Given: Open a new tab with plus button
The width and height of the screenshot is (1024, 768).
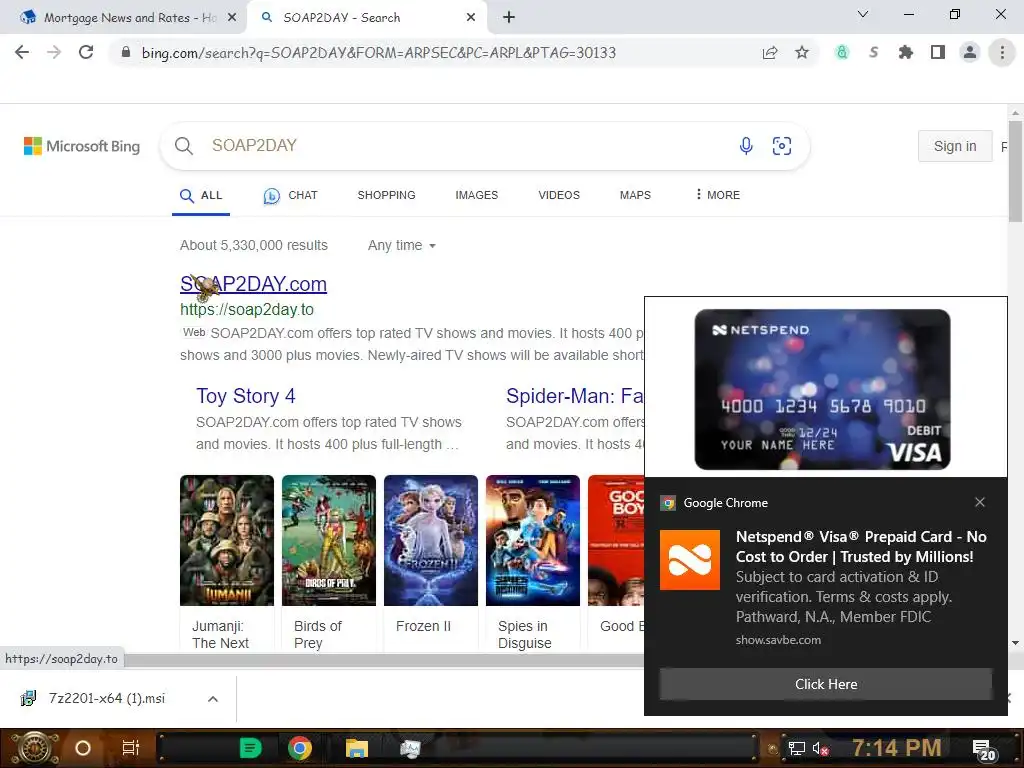Looking at the screenshot, I should [x=509, y=18].
